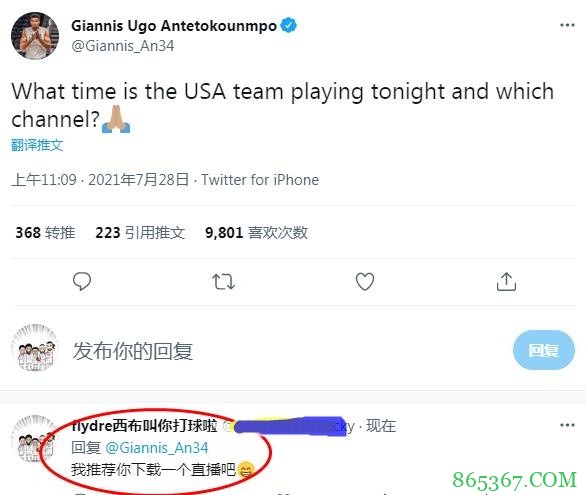The height and width of the screenshot is (495, 586).
Task: Click the reply speech bubble icon
Action: [x=82, y=282]
